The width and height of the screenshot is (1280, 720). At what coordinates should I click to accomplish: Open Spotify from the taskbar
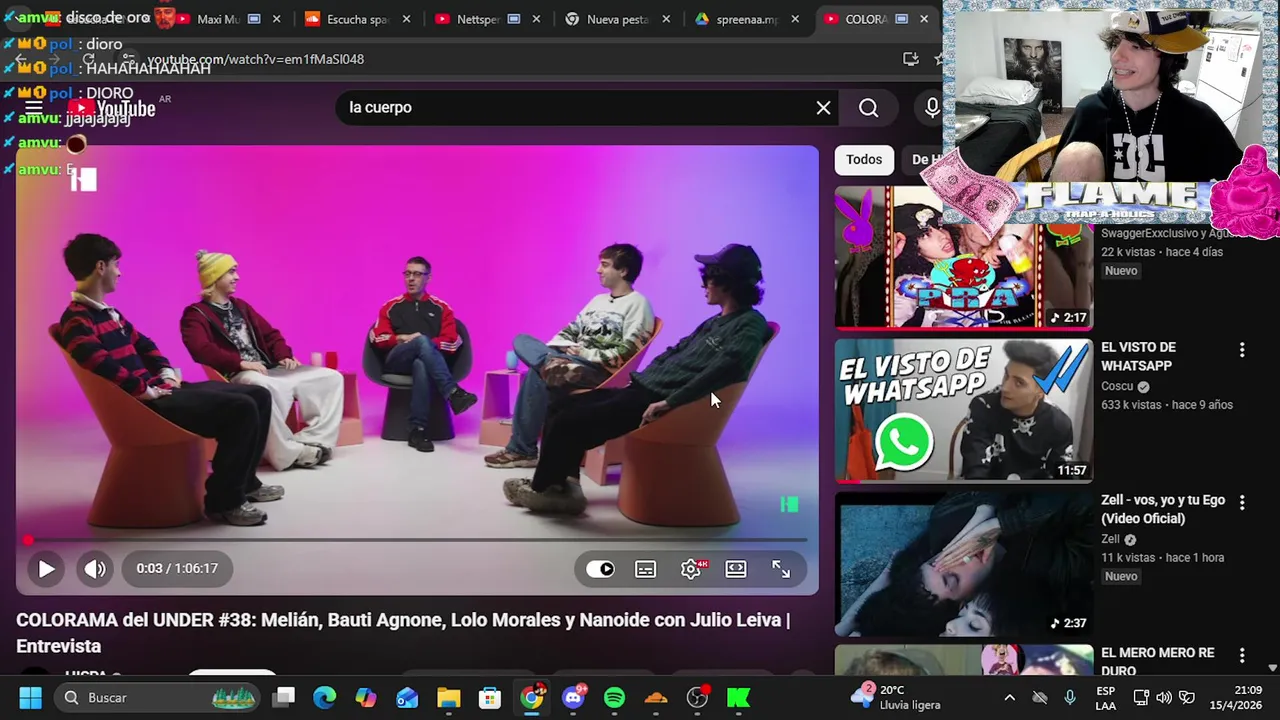(x=614, y=697)
